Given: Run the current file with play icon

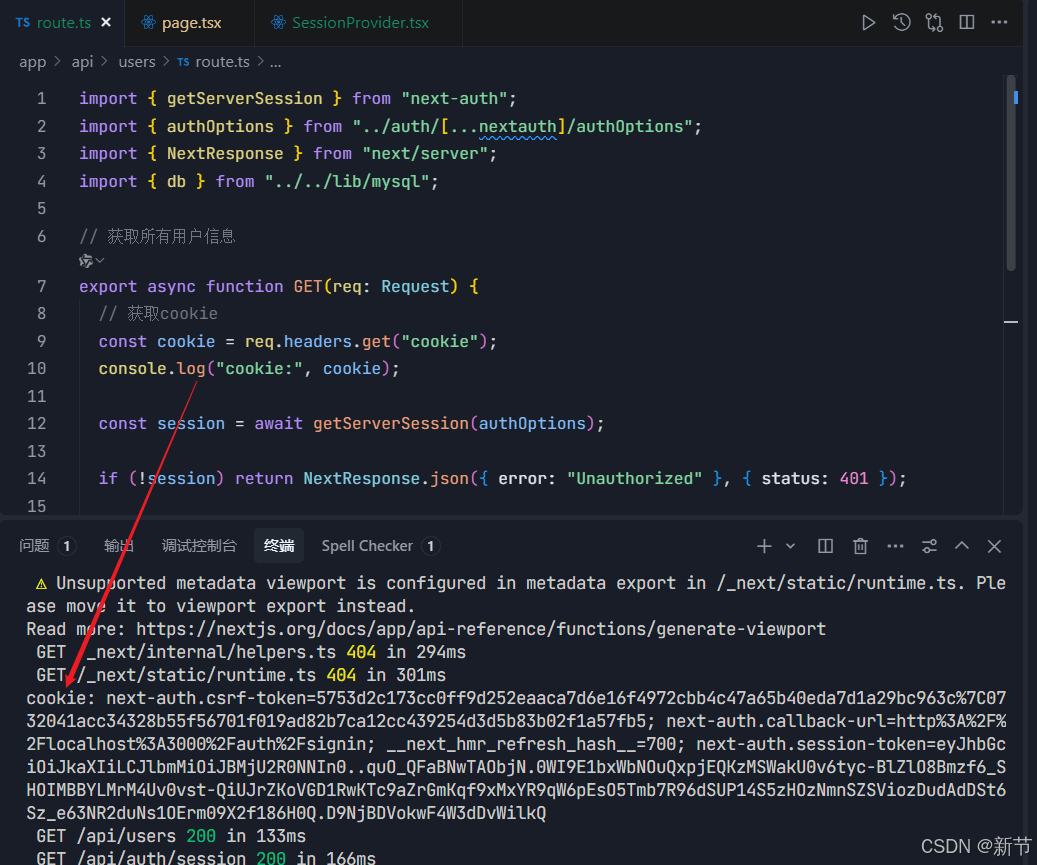Looking at the screenshot, I should point(868,22).
